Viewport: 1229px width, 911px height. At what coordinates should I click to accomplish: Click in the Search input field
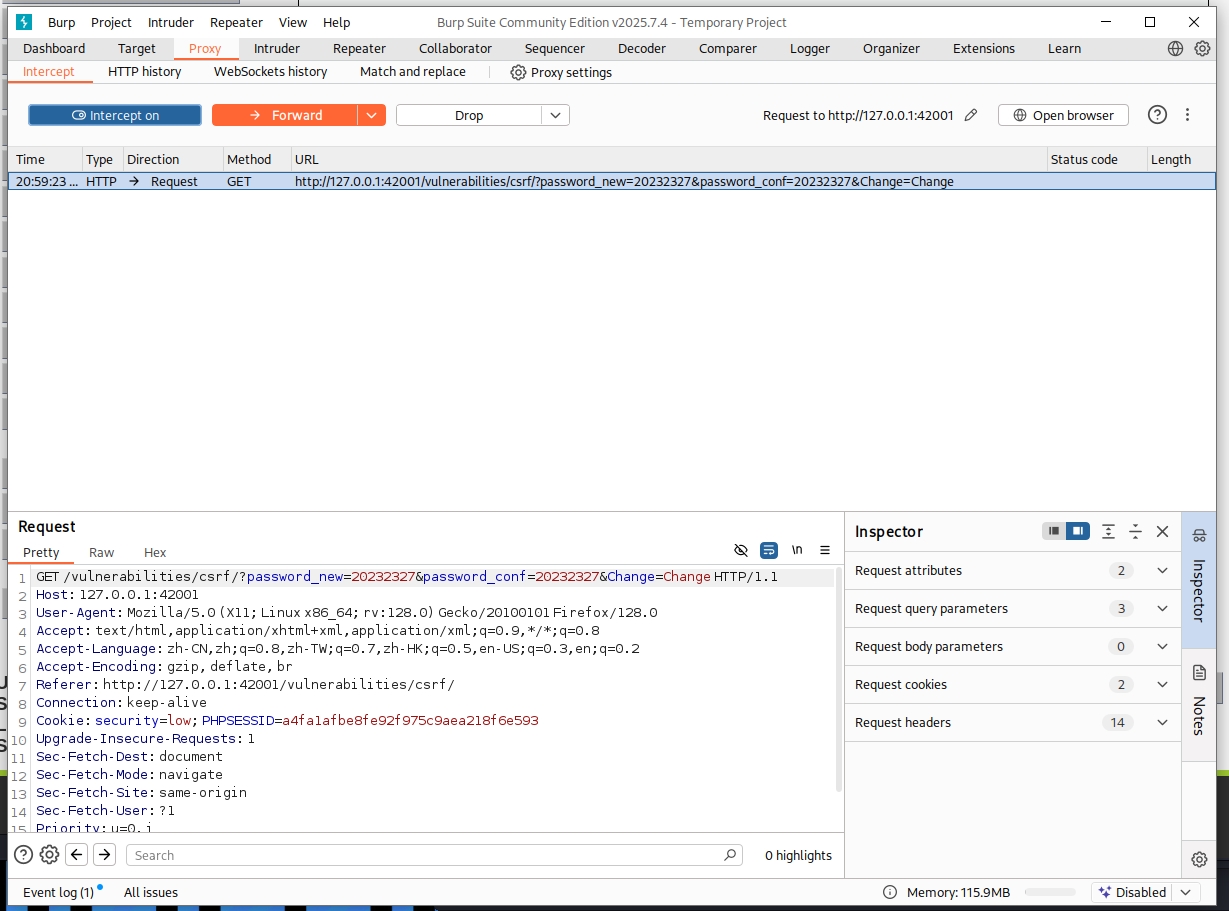click(x=435, y=855)
